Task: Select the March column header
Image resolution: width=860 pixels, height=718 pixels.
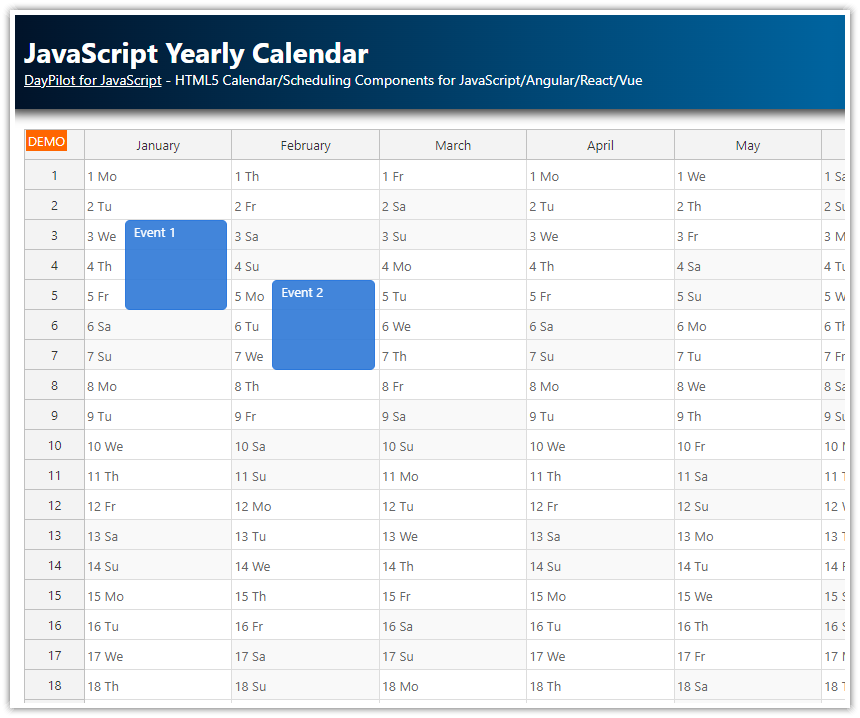Action: coord(452,144)
